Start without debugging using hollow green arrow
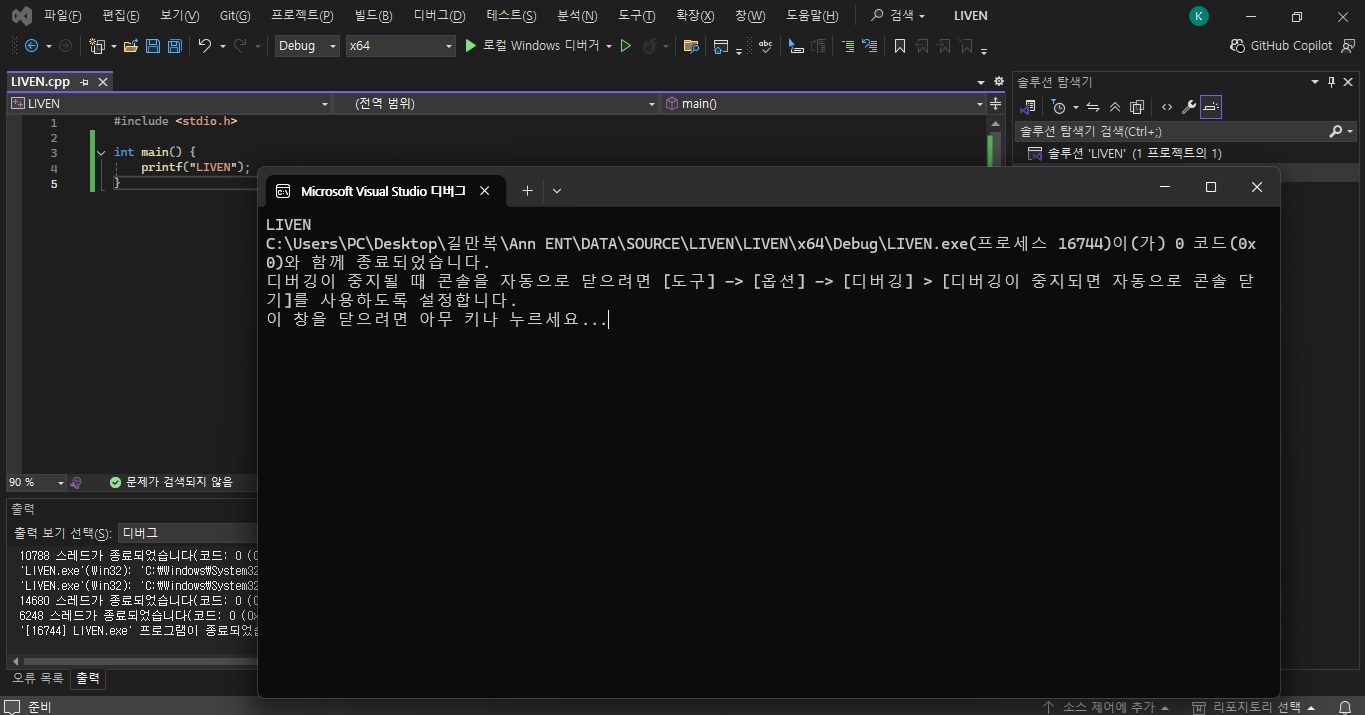 pos(626,46)
